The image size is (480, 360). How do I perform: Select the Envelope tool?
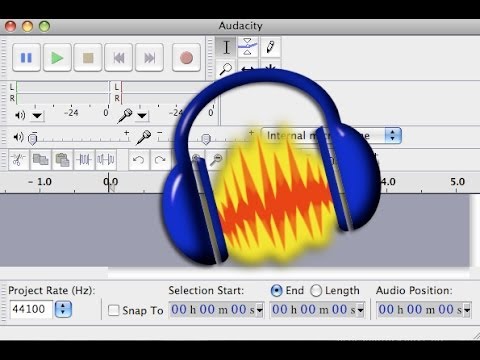pos(247,47)
